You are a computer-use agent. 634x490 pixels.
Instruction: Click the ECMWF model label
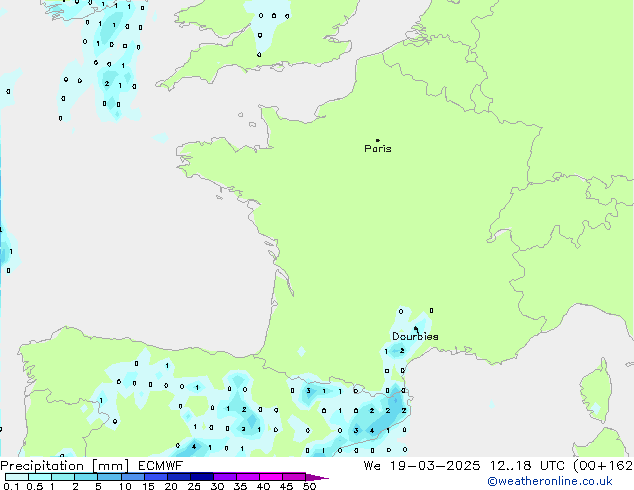coord(161,466)
